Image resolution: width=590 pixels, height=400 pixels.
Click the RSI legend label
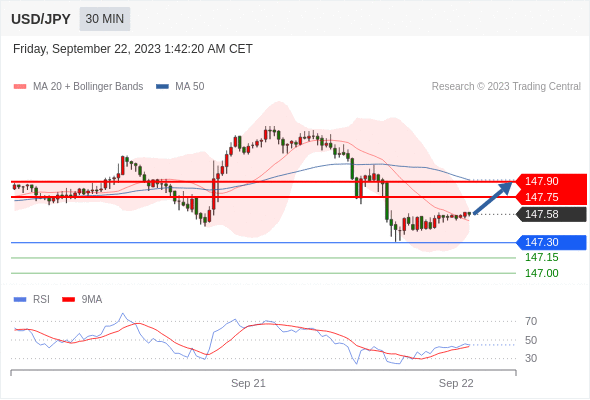(x=41, y=300)
